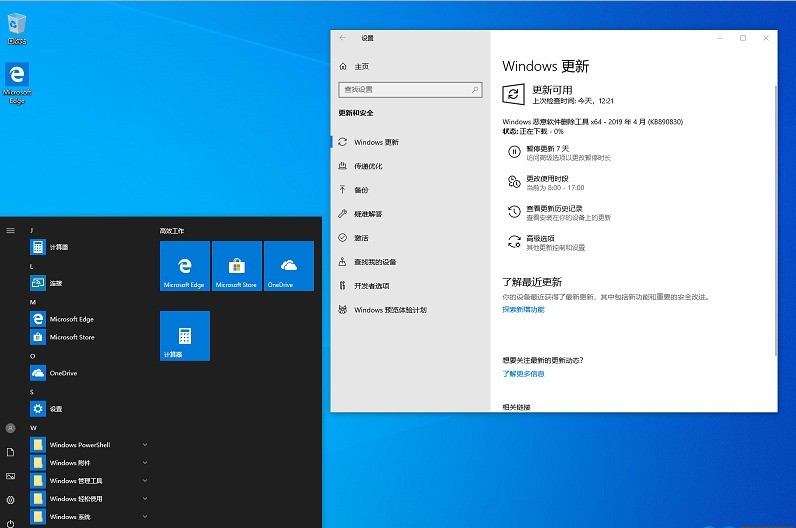Click the pause updates icon
The image size is (796, 528).
[514, 152]
